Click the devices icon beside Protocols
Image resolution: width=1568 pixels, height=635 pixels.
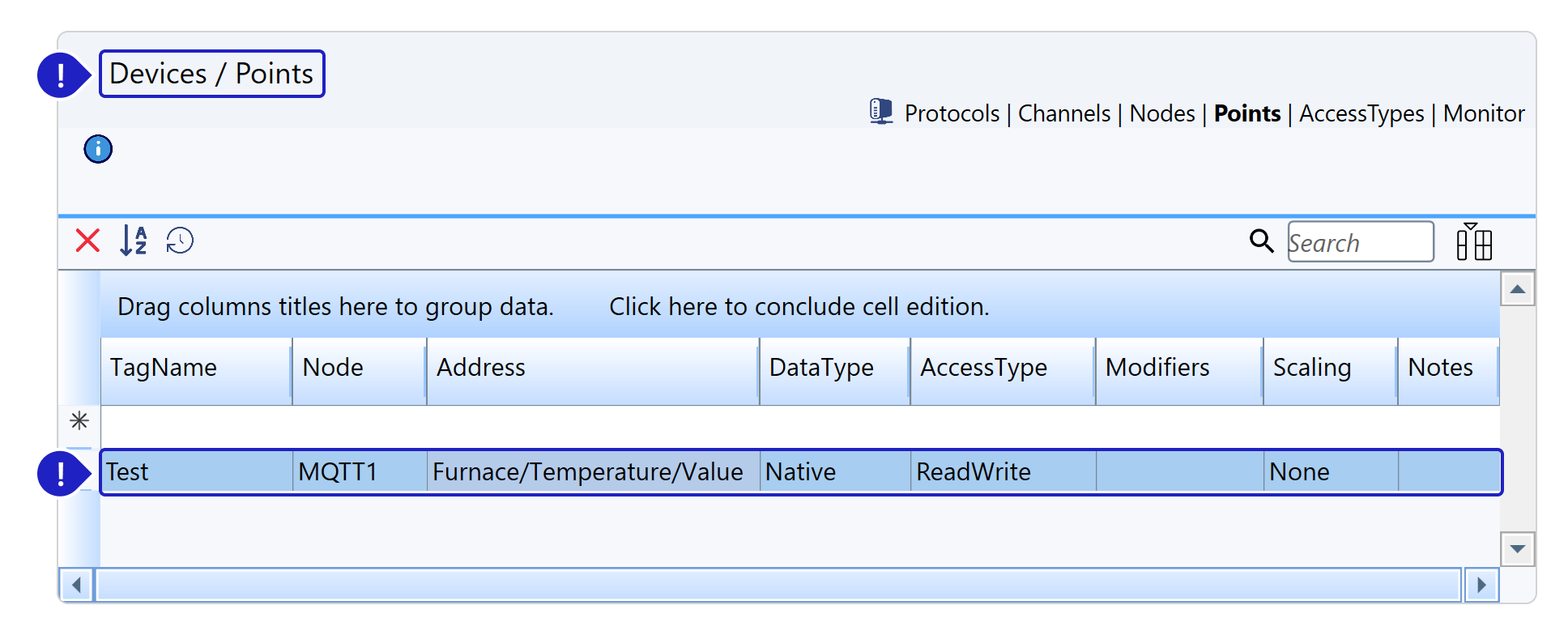point(881,111)
